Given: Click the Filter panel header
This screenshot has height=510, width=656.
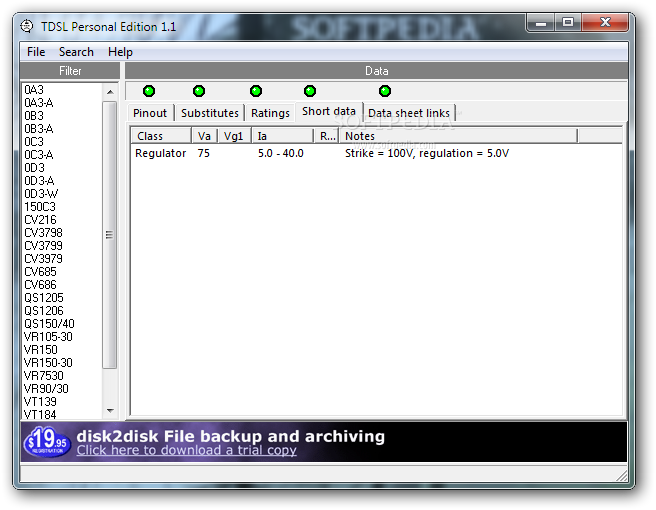Looking at the screenshot, I should [x=70, y=71].
